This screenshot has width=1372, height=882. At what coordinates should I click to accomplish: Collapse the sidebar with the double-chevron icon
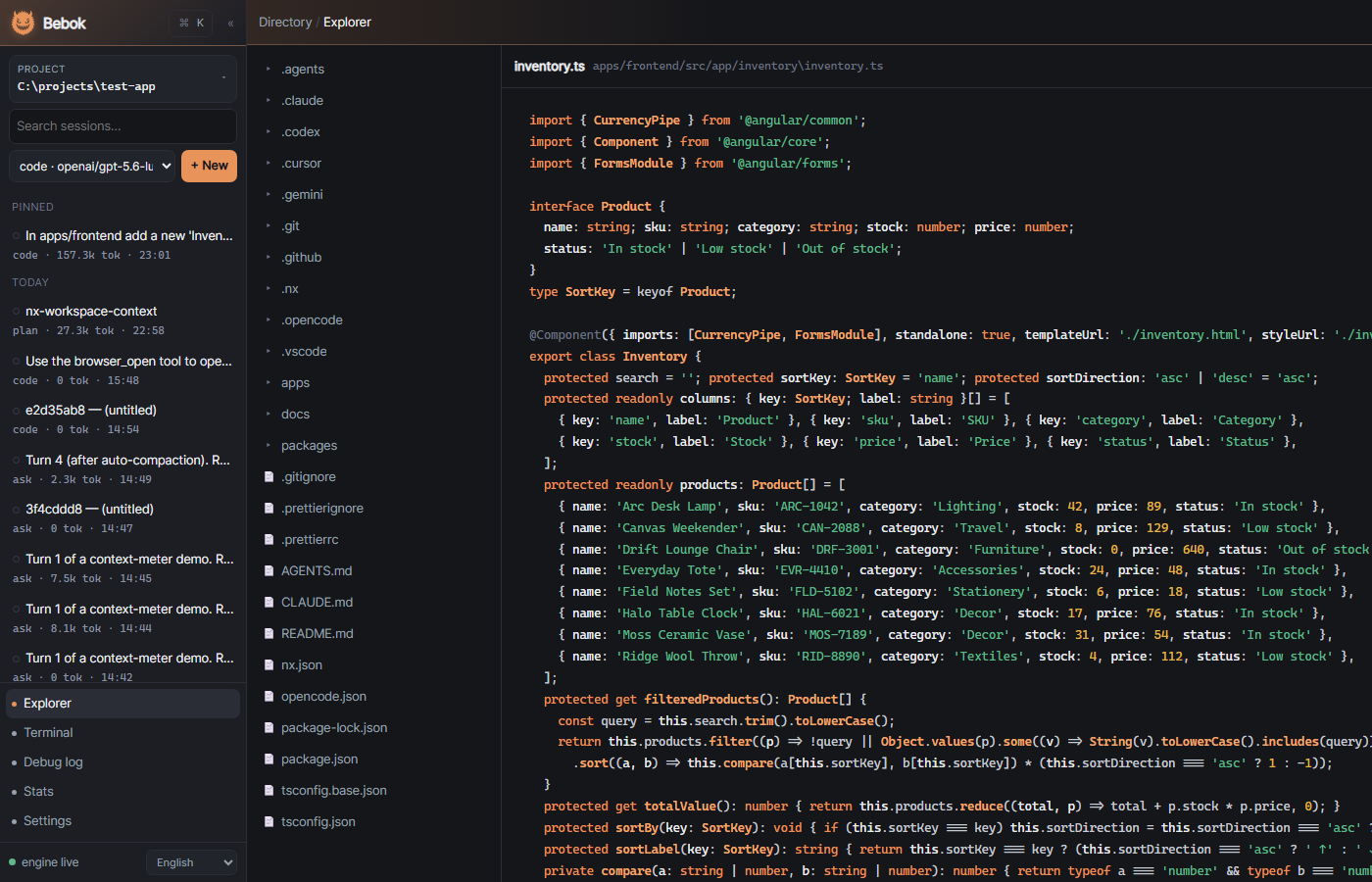[x=230, y=23]
